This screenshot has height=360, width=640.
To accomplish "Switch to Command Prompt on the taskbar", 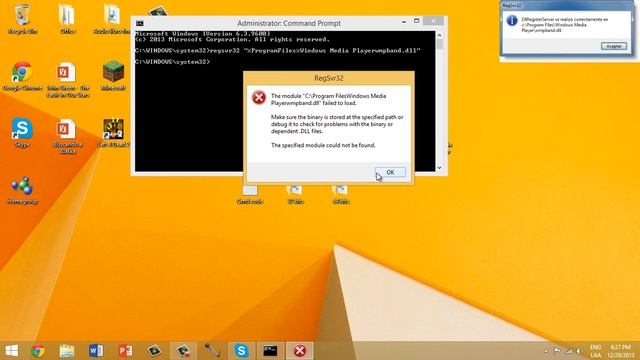I will coord(270,351).
